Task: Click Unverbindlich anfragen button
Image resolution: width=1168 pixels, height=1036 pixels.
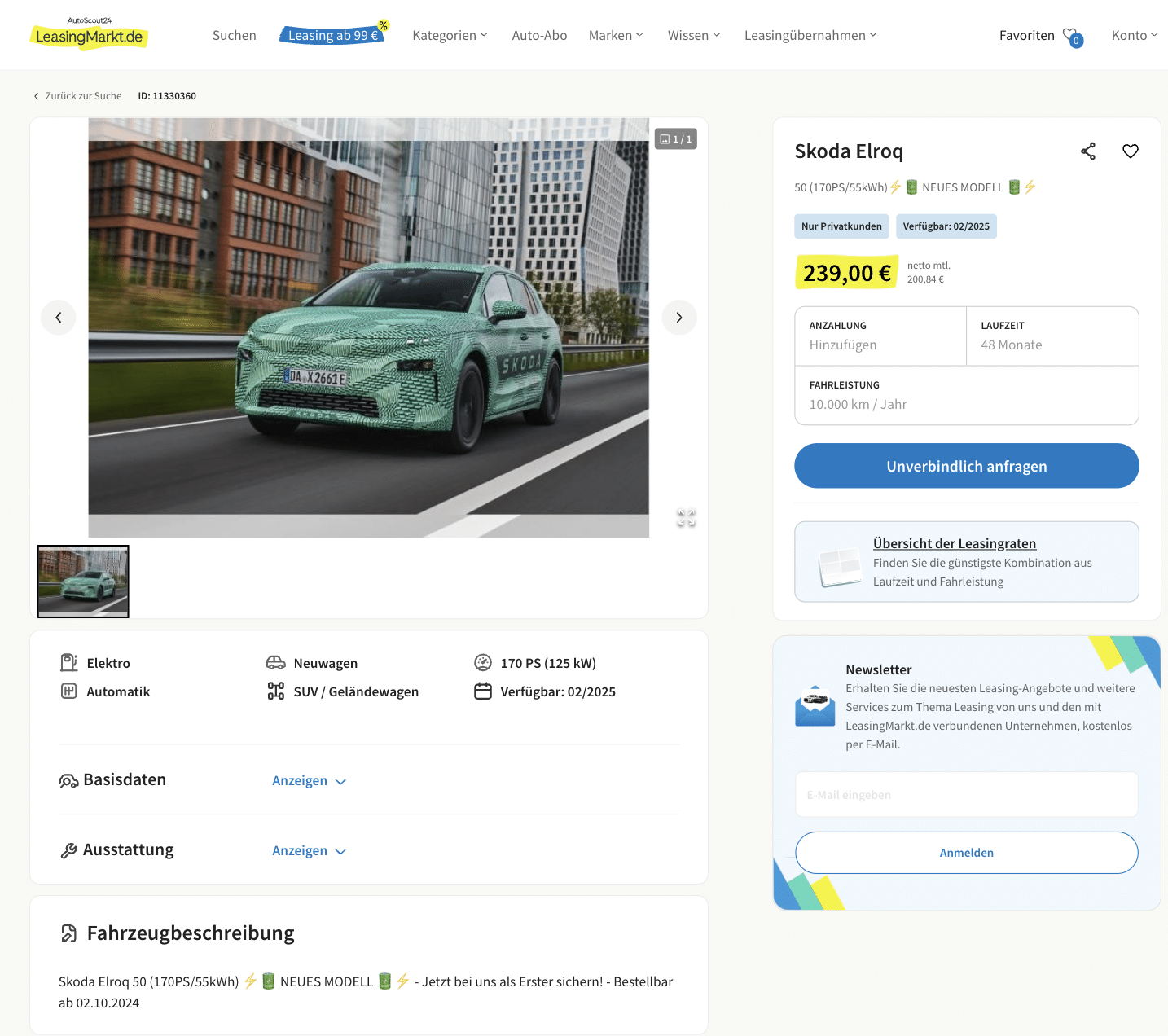Action: (x=967, y=466)
